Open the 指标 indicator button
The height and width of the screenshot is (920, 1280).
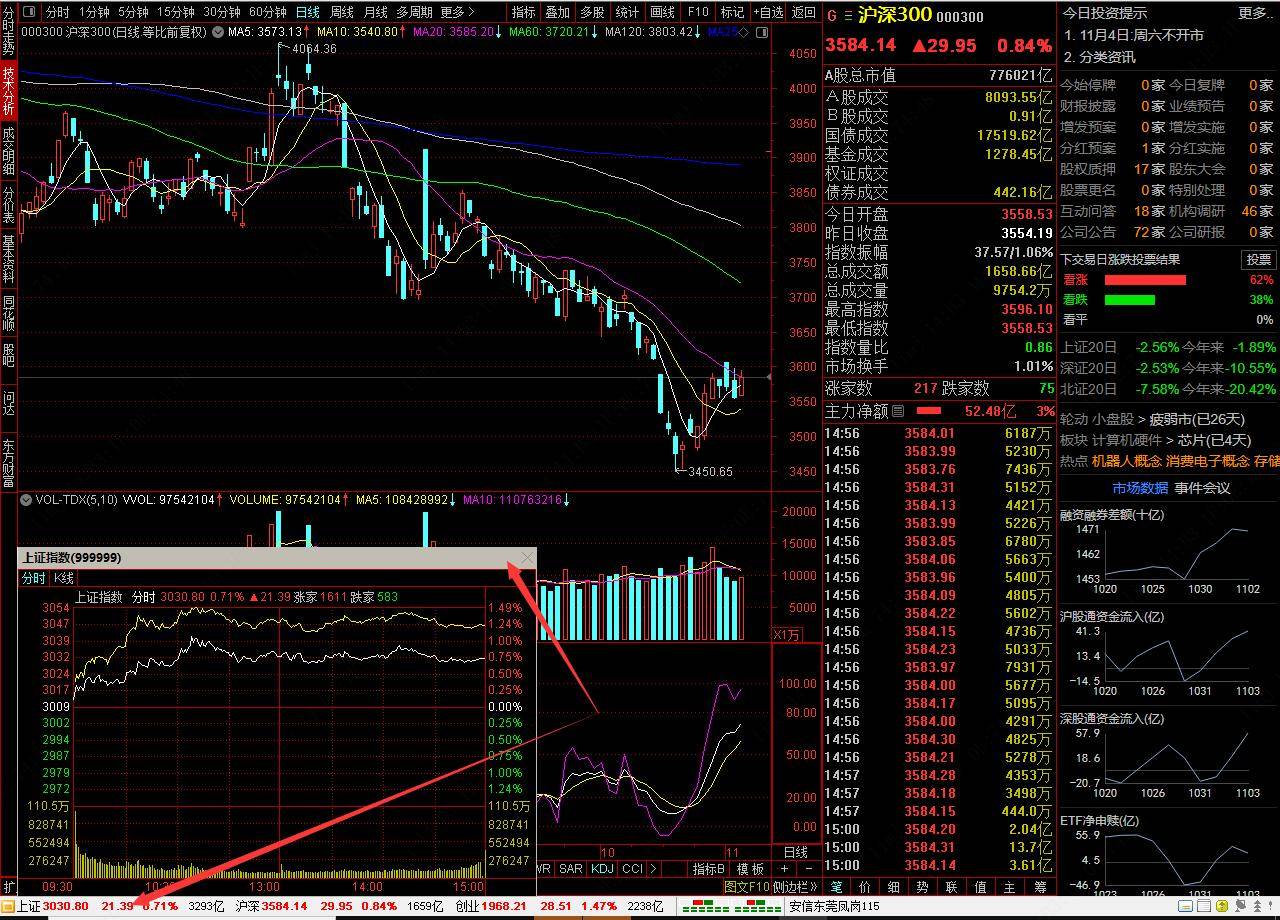coord(523,12)
